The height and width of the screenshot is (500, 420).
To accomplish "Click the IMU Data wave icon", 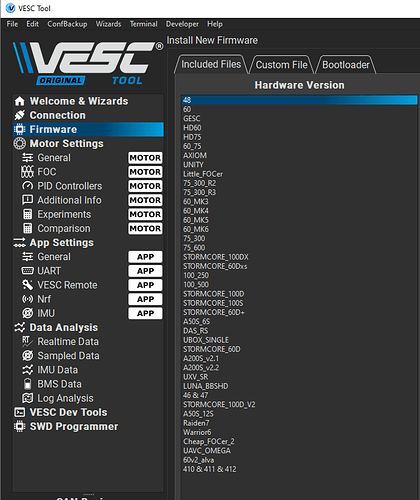I will (28, 370).
